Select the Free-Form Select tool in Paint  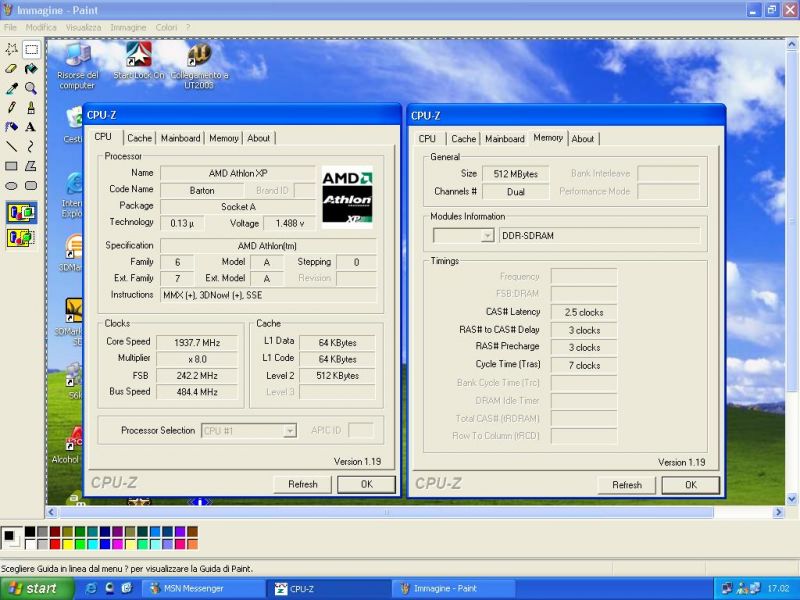click(11, 49)
